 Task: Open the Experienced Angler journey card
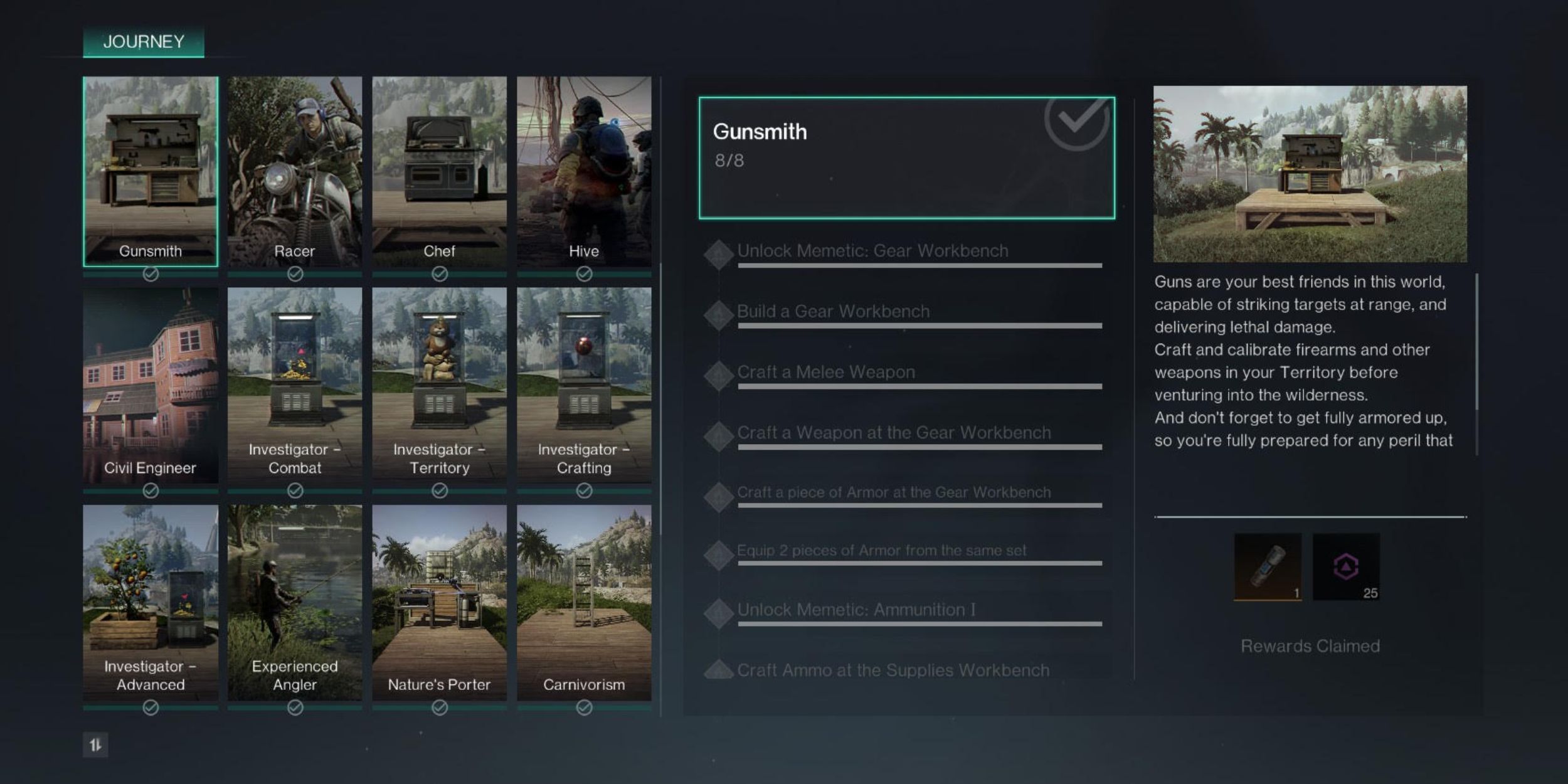pos(295,603)
